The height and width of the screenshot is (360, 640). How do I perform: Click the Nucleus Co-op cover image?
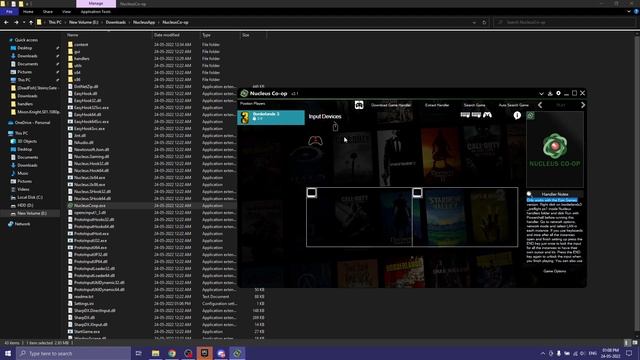[x=555, y=149]
